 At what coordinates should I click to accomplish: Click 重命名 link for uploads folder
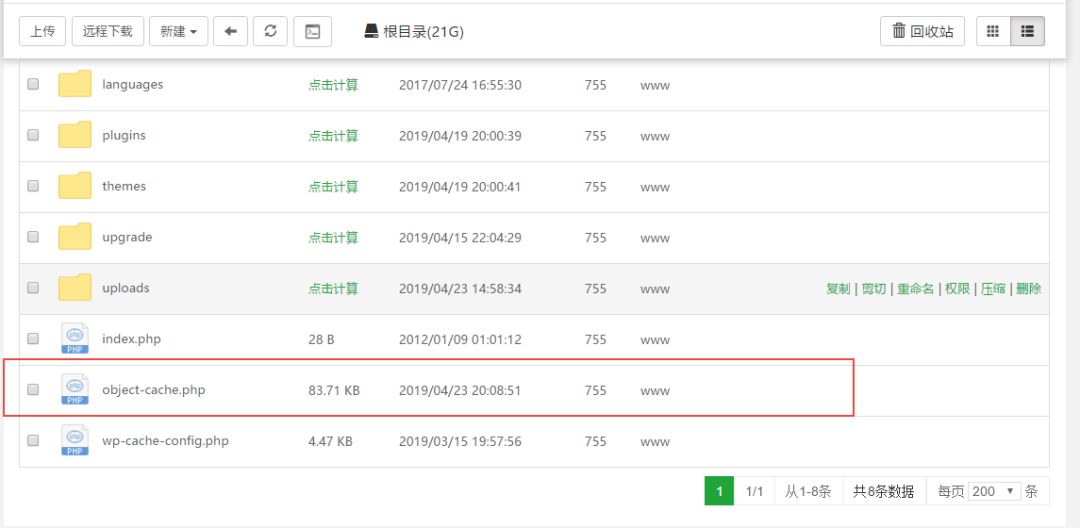point(915,288)
